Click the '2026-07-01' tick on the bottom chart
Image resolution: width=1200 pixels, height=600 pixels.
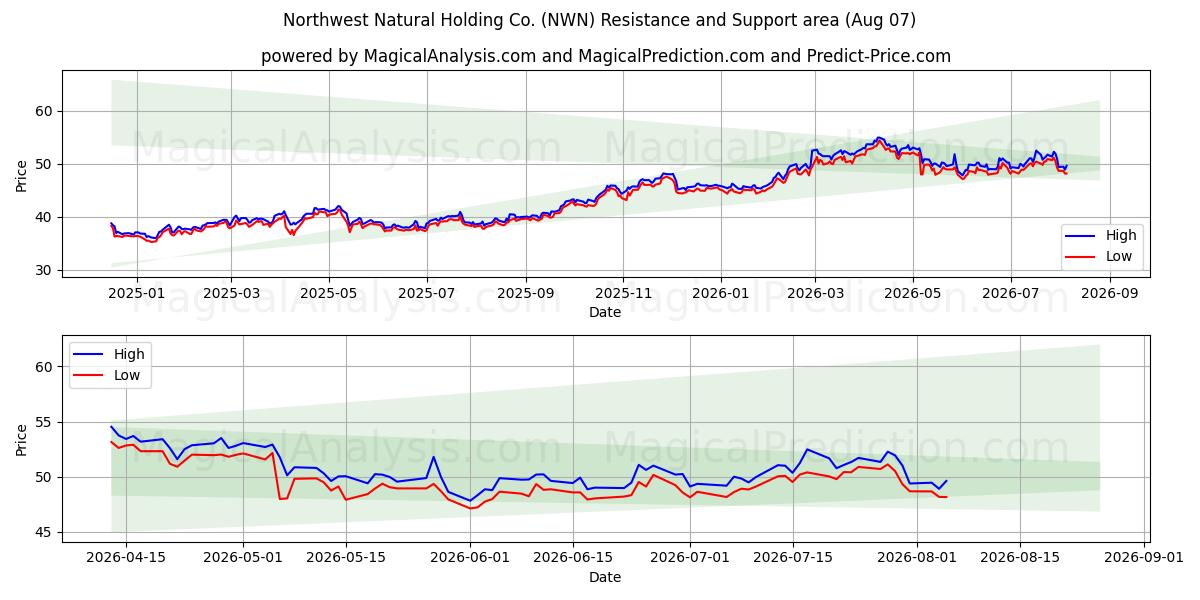pos(690,559)
